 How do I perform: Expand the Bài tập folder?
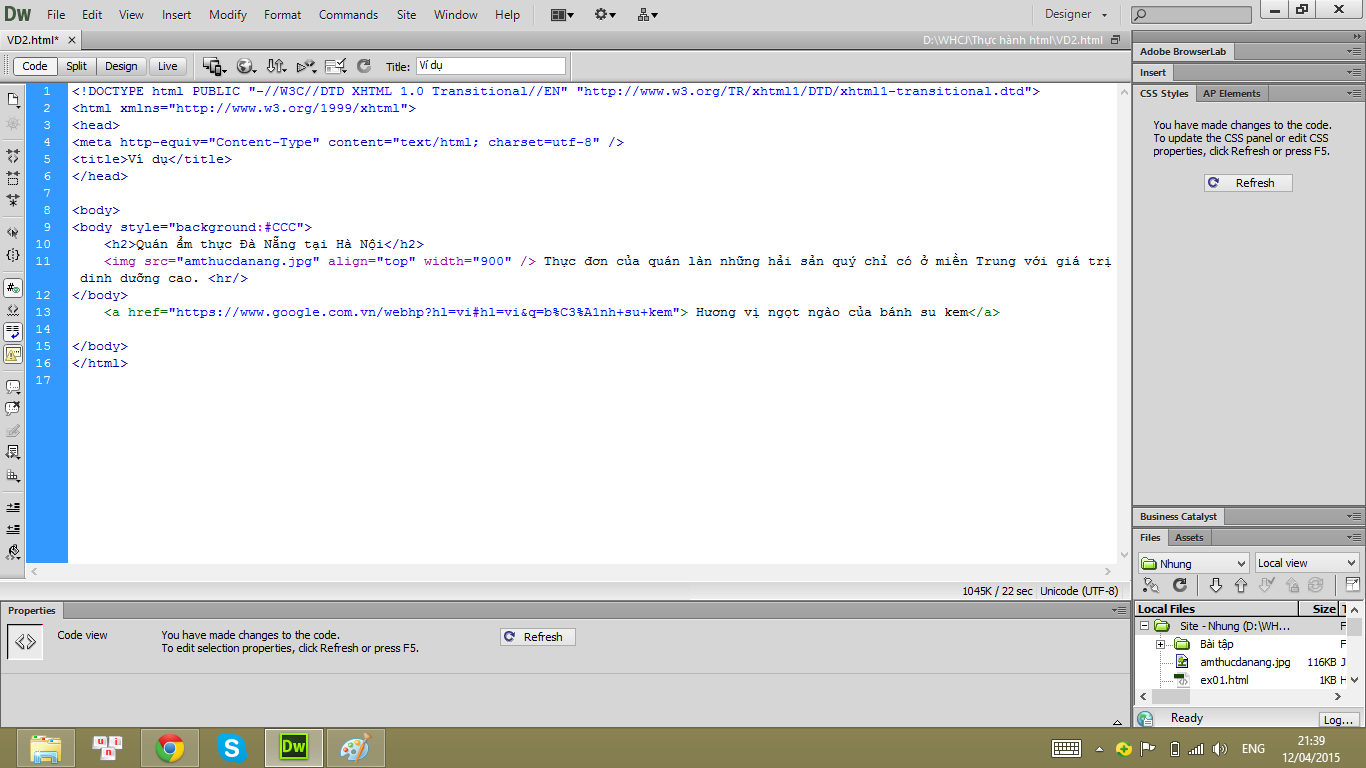tap(1160, 644)
